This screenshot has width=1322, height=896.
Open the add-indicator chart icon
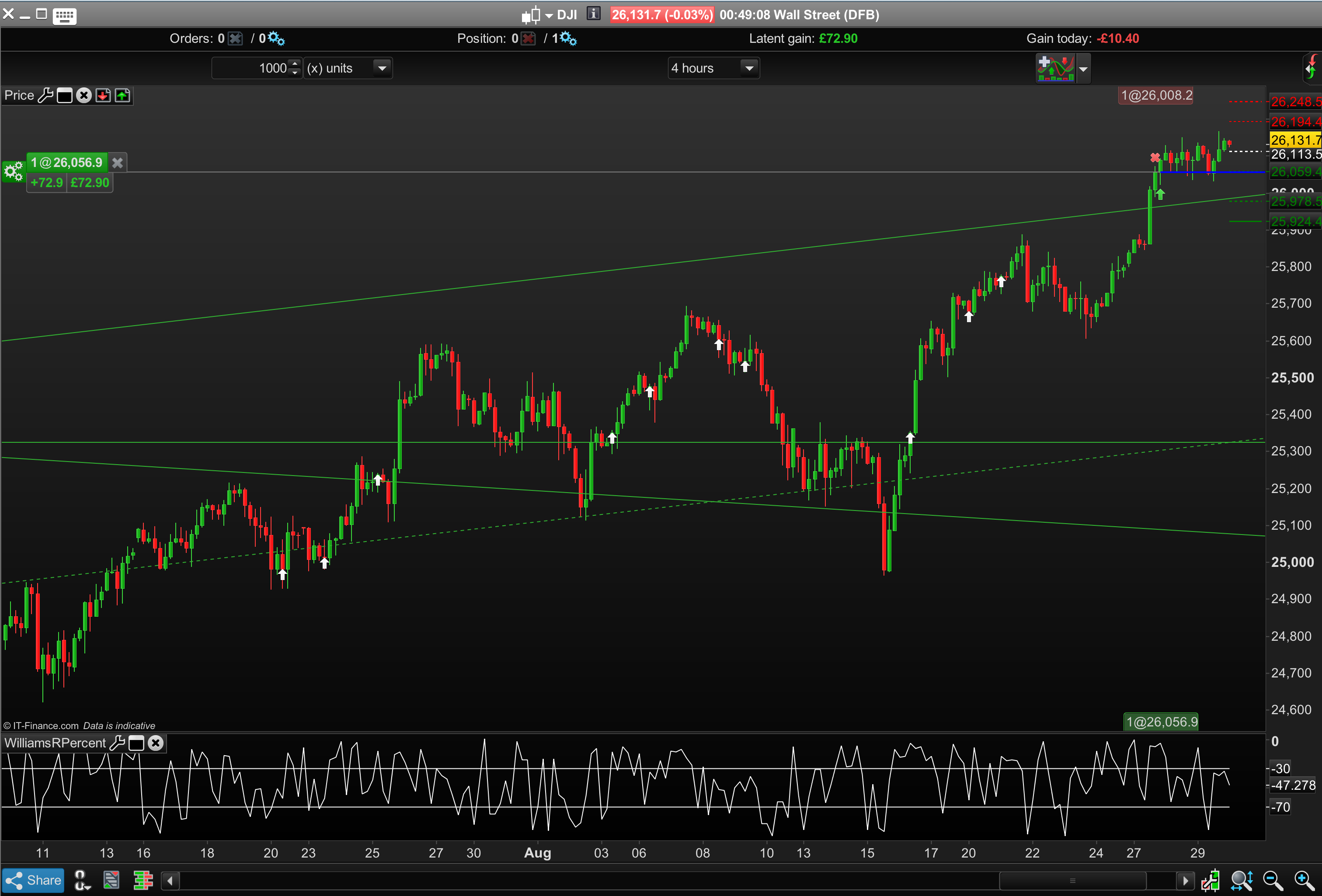pyautogui.click(x=1055, y=68)
